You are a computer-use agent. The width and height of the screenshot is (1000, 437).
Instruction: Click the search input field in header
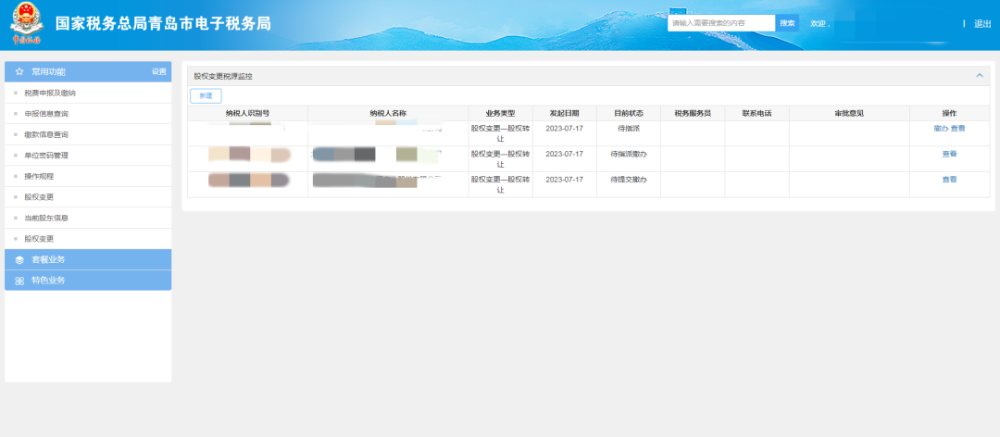coord(720,23)
